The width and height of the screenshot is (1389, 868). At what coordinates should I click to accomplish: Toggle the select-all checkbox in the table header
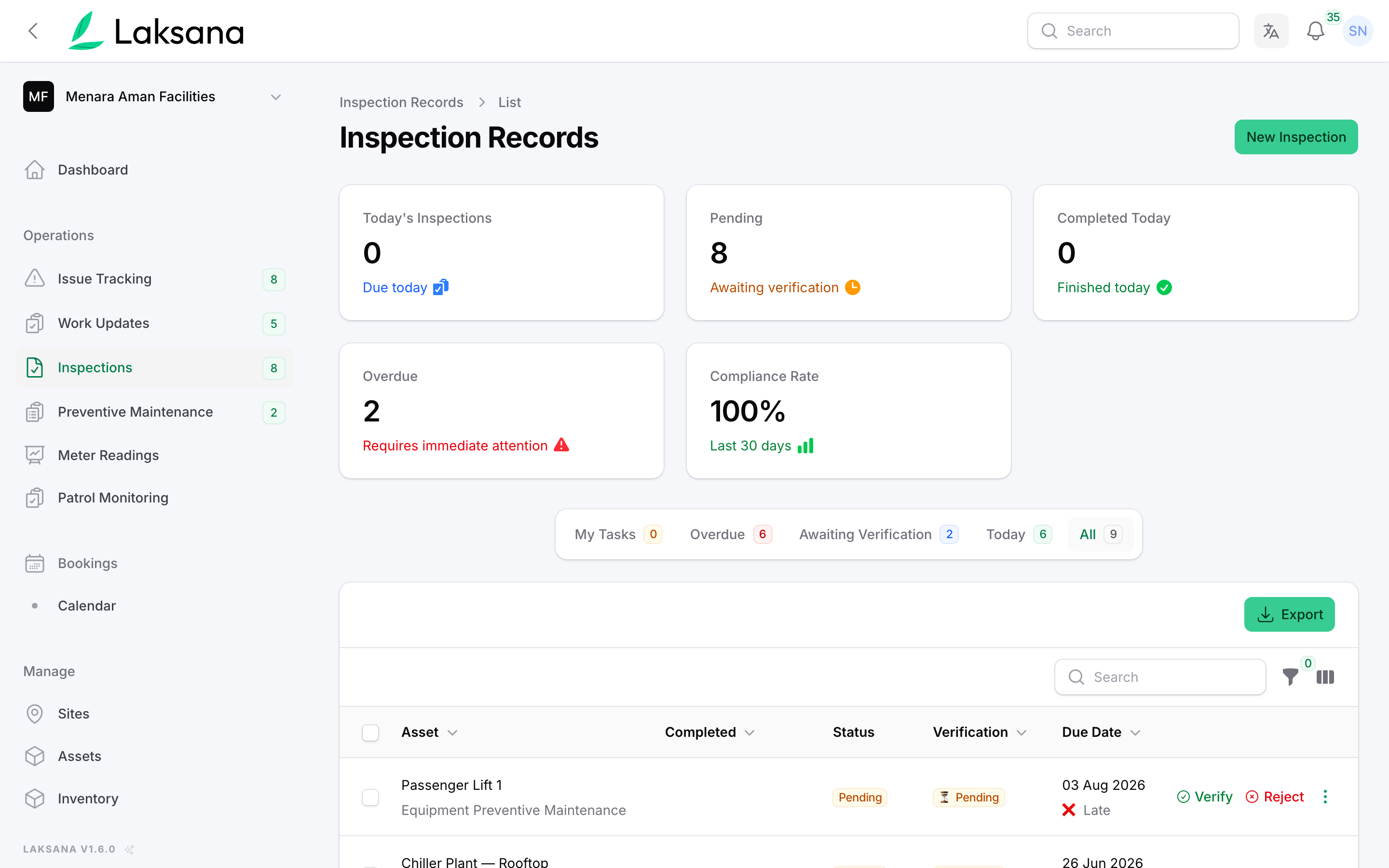(370, 732)
